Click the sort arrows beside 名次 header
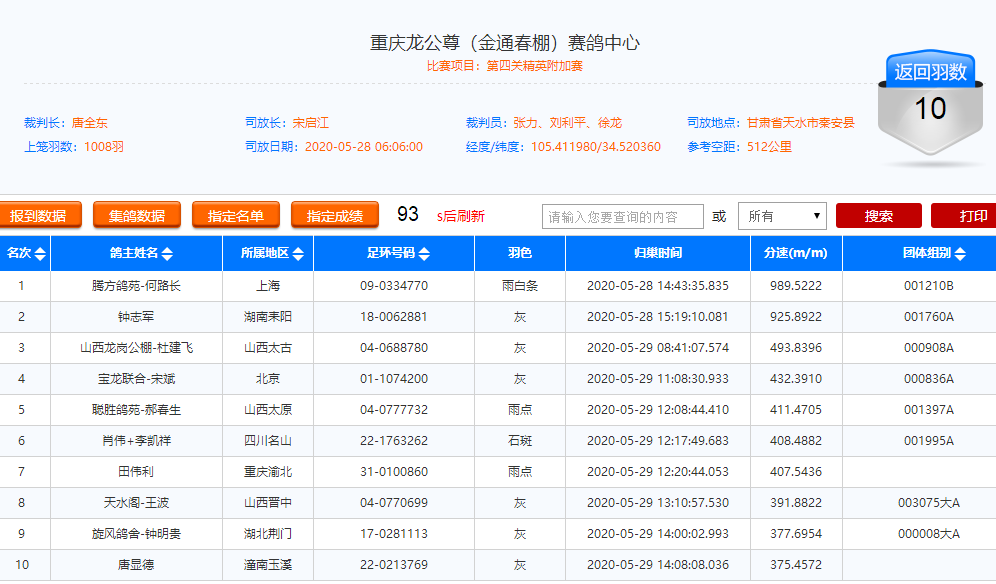Screen dimensions: 996x584 pos(40,254)
